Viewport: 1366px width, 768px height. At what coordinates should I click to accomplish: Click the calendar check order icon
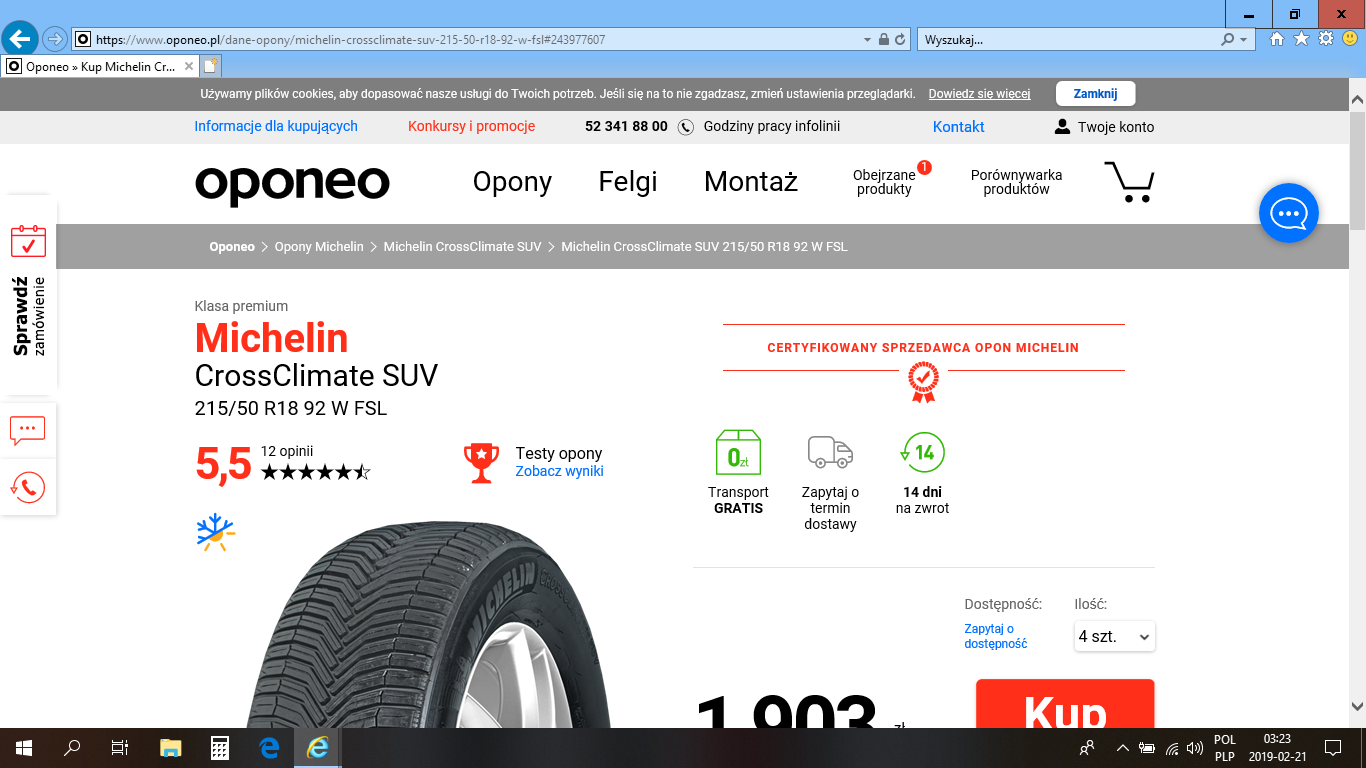(x=28, y=241)
